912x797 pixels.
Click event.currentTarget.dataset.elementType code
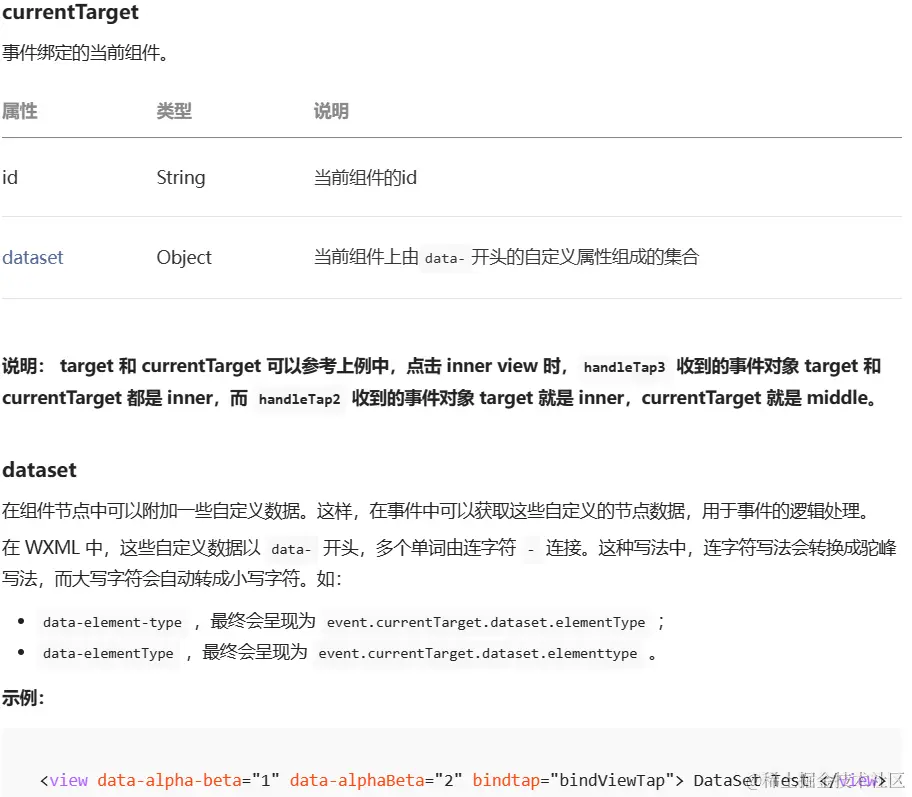click(486, 622)
